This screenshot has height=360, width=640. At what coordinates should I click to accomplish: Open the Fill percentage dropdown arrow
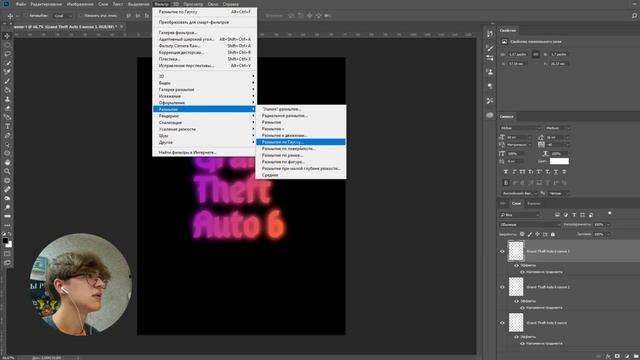[608, 234]
